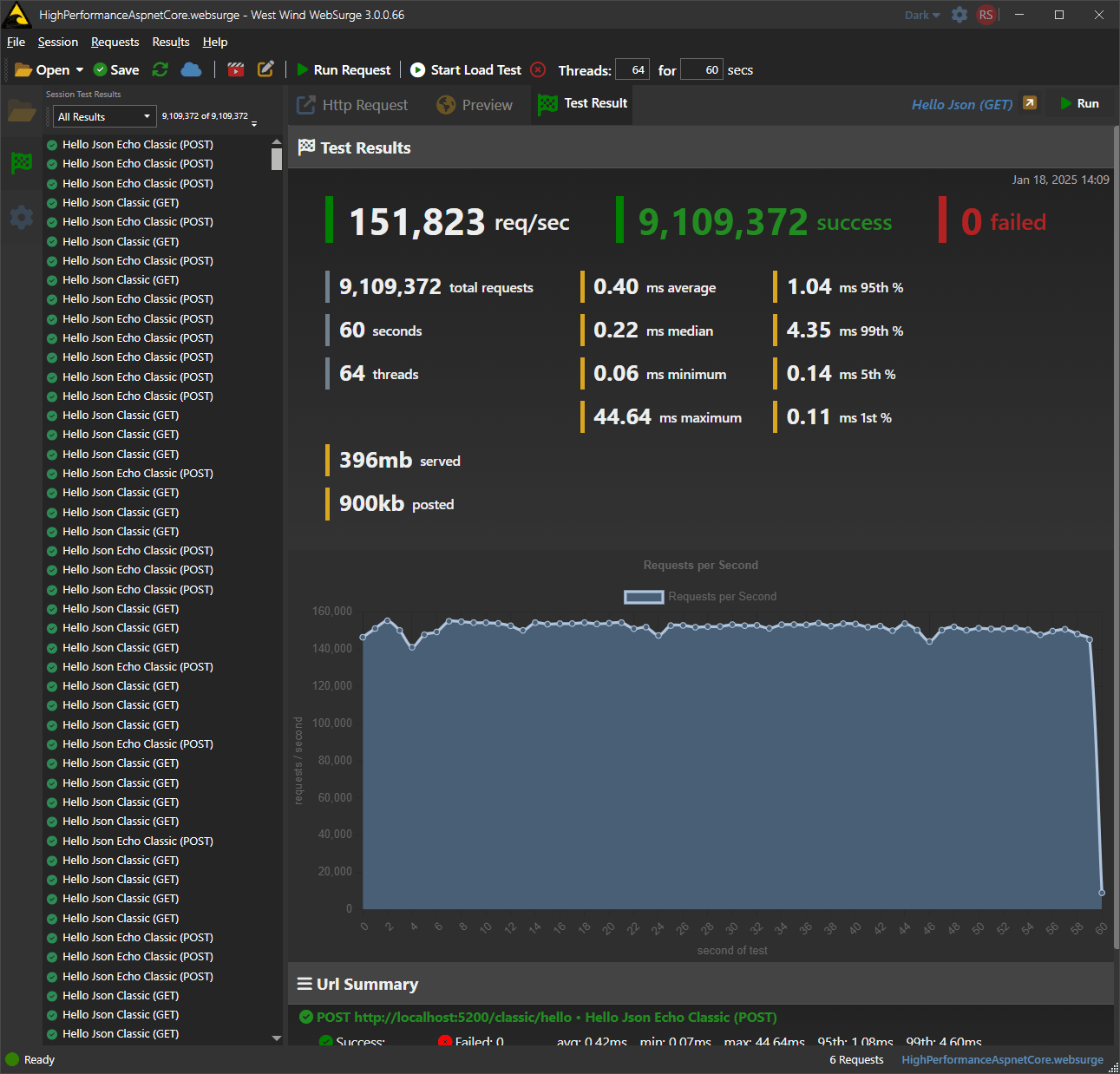Click the Open folder toolbar button
Image resolution: width=1120 pixels, height=1074 pixels.
pos(43,69)
